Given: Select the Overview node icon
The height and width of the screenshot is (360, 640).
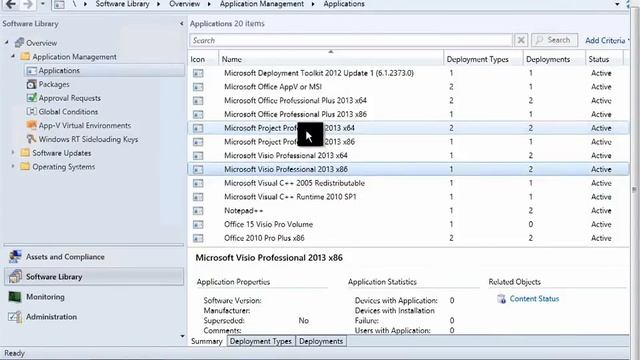Looking at the screenshot, I should tap(19, 42).
